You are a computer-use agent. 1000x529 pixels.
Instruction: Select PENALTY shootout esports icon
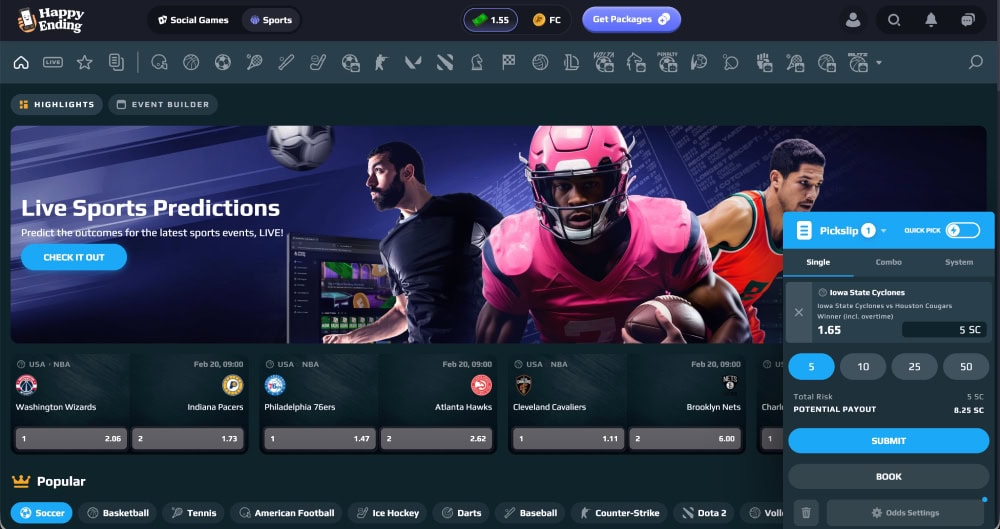click(667, 63)
